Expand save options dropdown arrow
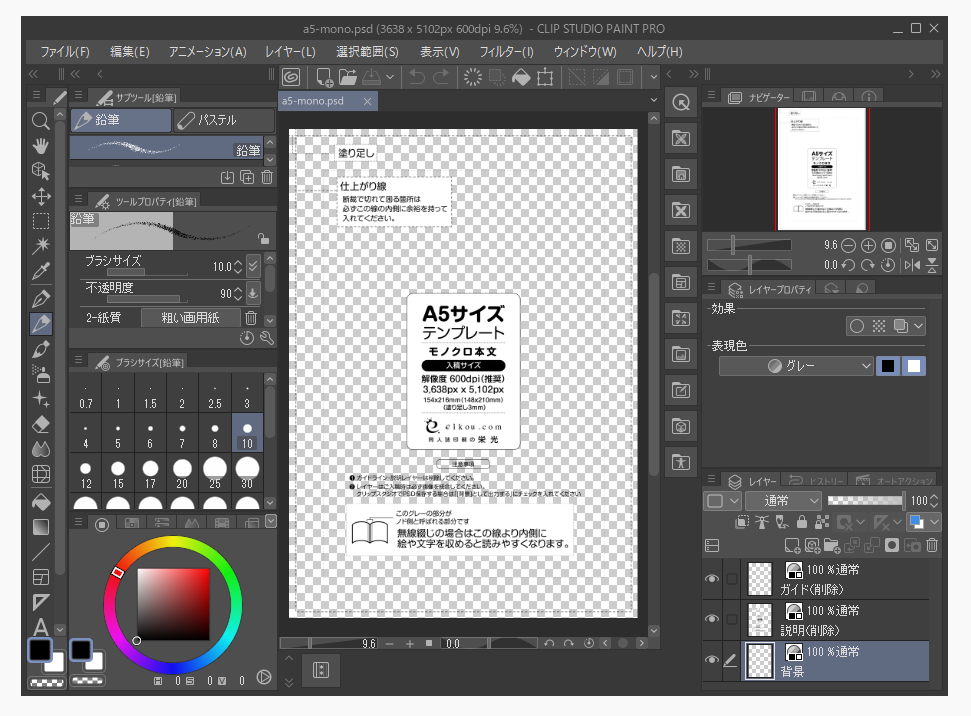 coord(390,77)
